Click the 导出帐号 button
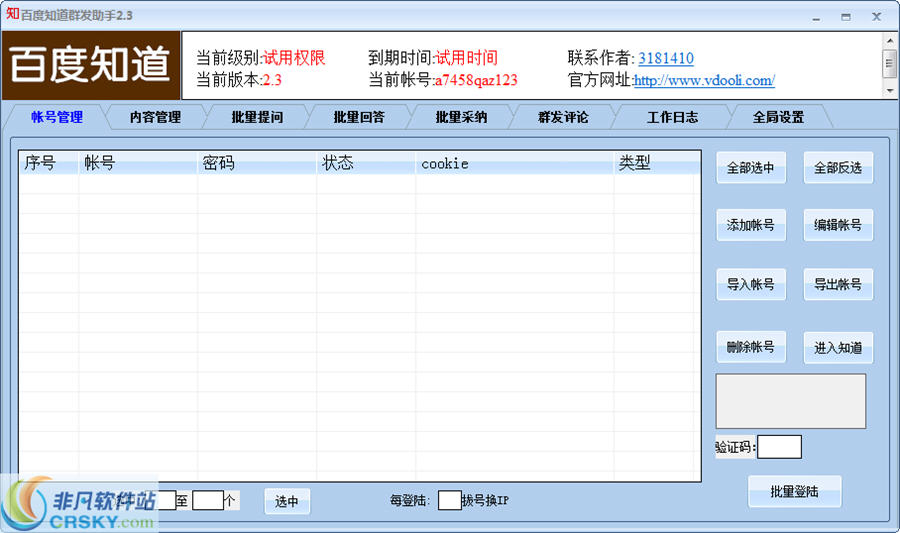The image size is (900, 533). tap(838, 284)
